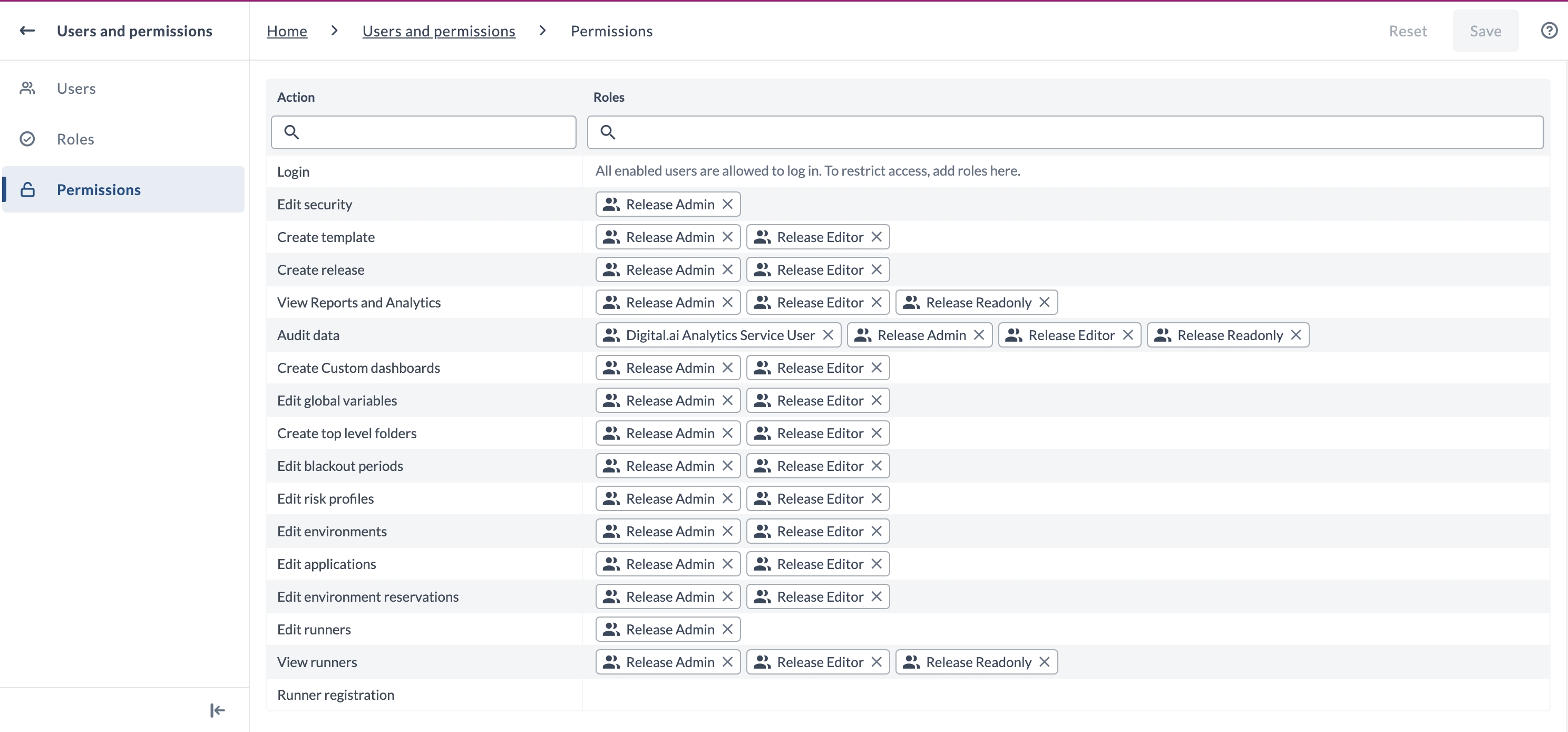Remove Release Editor role from Create template
This screenshot has width=1568, height=732.
coord(876,236)
